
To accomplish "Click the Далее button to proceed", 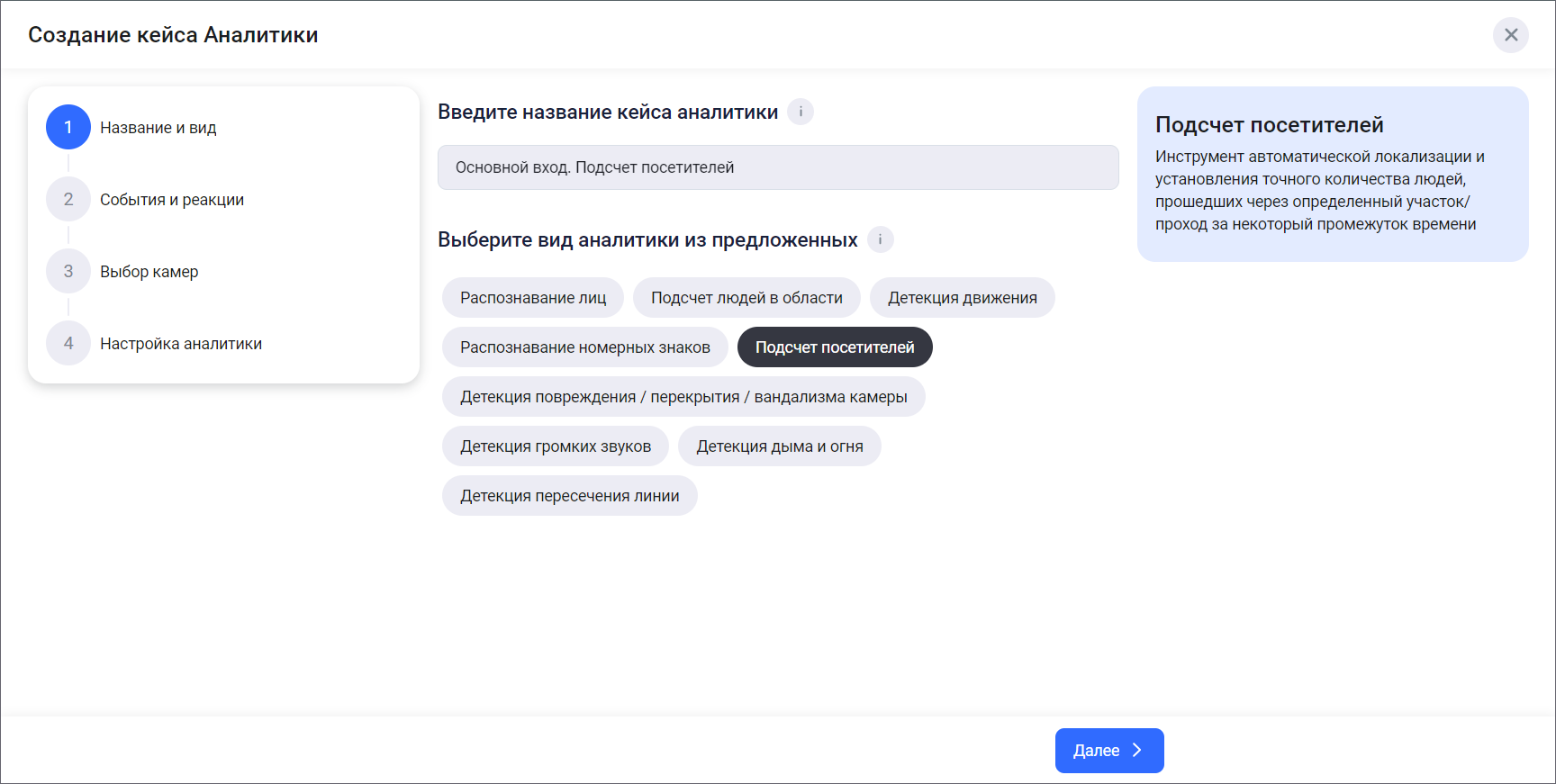I will (x=1108, y=751).
